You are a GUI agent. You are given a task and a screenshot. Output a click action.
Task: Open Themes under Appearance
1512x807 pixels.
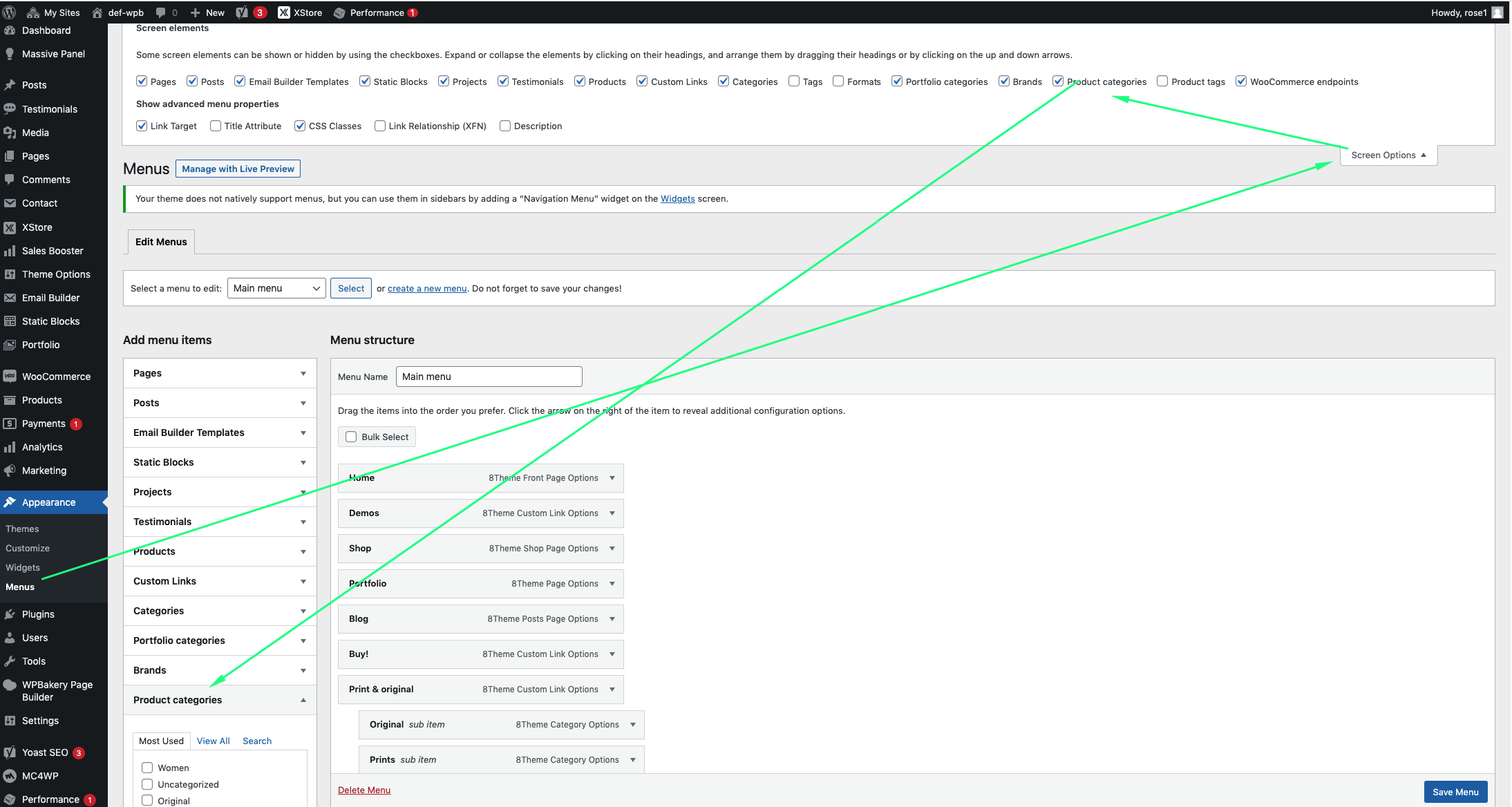coord(22,529)
